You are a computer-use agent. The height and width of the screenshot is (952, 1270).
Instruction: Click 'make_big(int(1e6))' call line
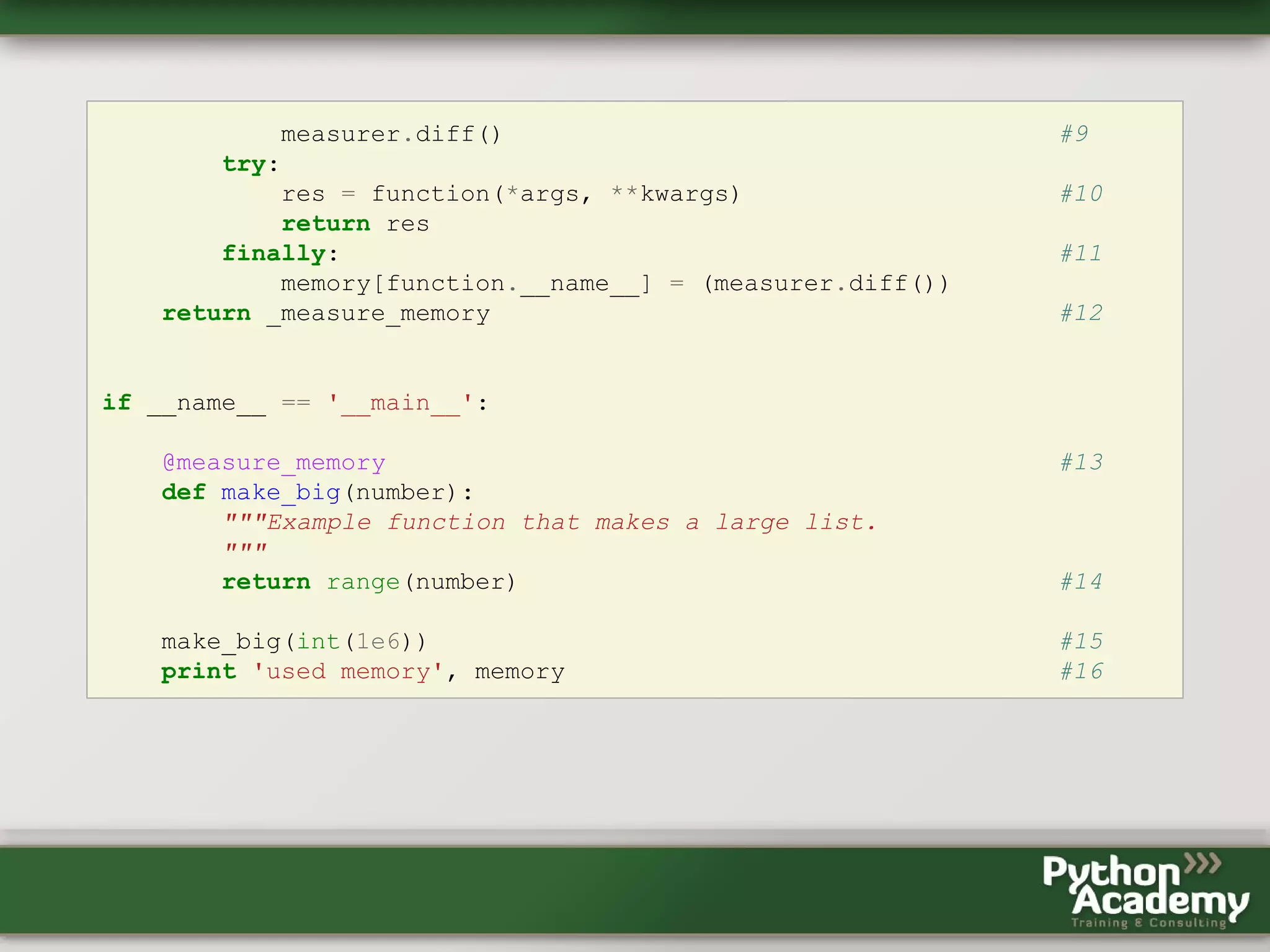tap(294, 642)
